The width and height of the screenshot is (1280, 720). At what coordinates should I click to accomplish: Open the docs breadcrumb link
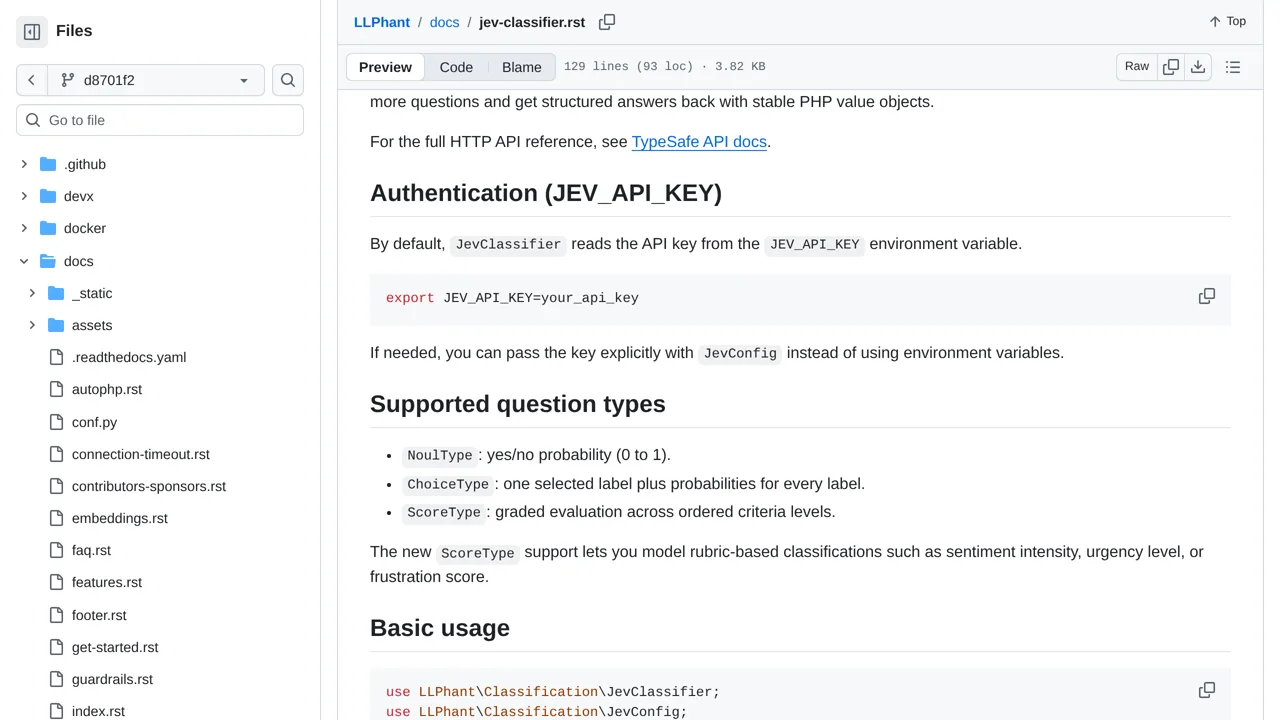[x=445, y=22]
